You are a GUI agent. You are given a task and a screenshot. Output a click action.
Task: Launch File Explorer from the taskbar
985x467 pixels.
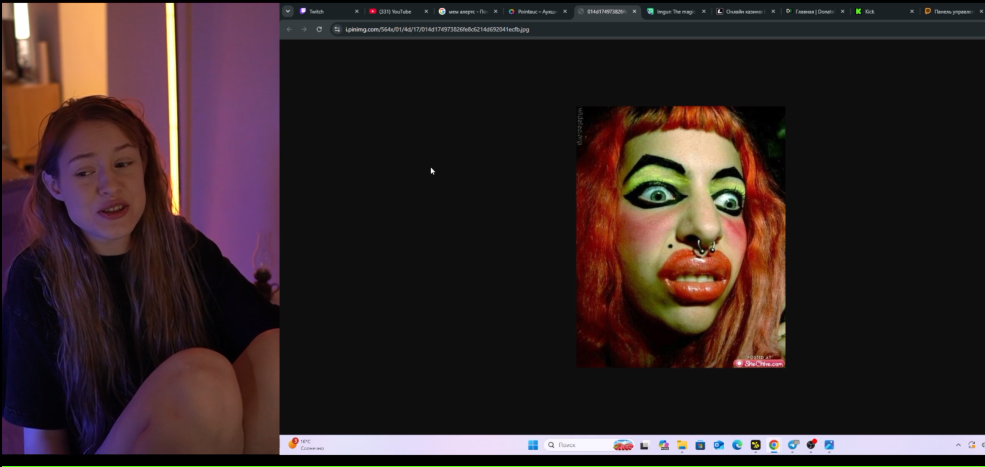pos(682,445)
